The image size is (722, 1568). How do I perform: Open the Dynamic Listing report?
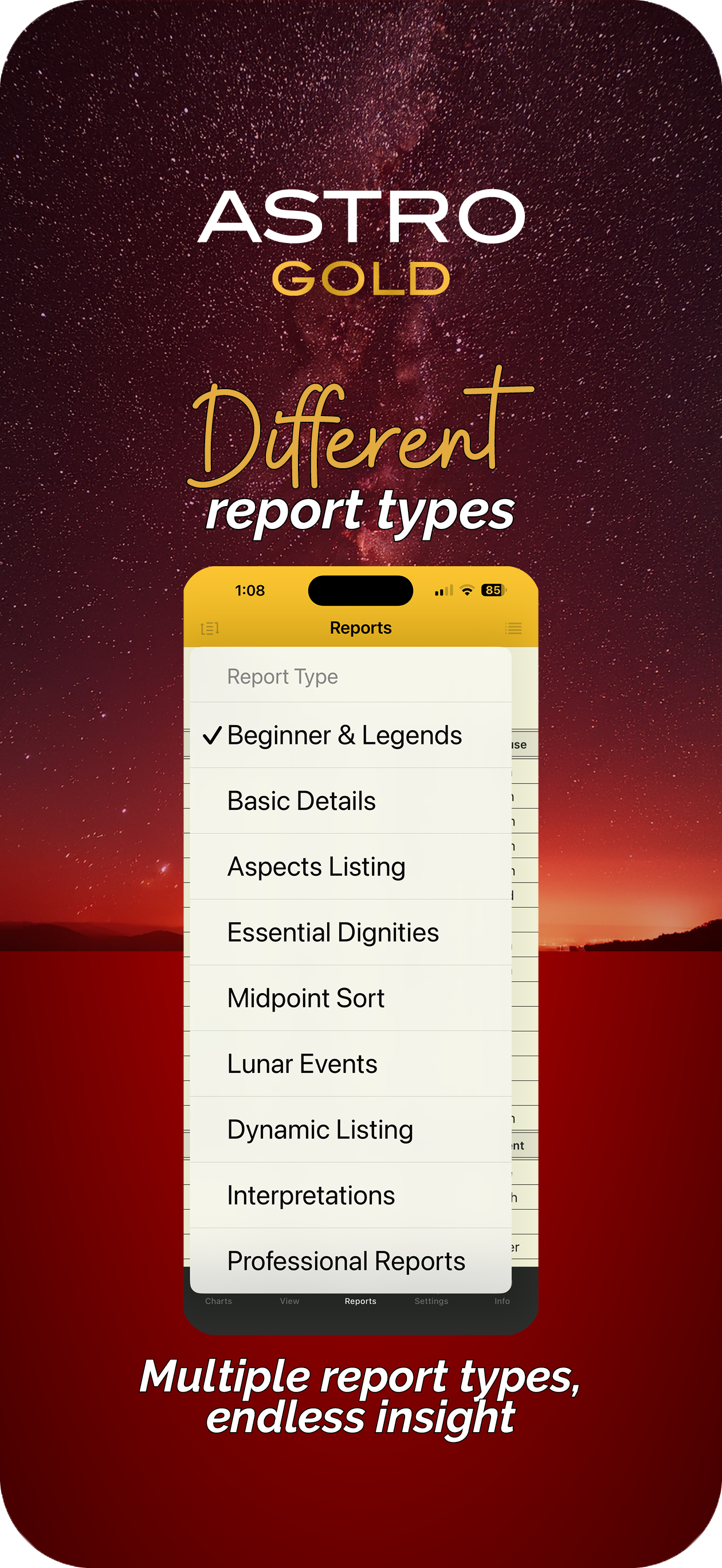(351, 1130)
